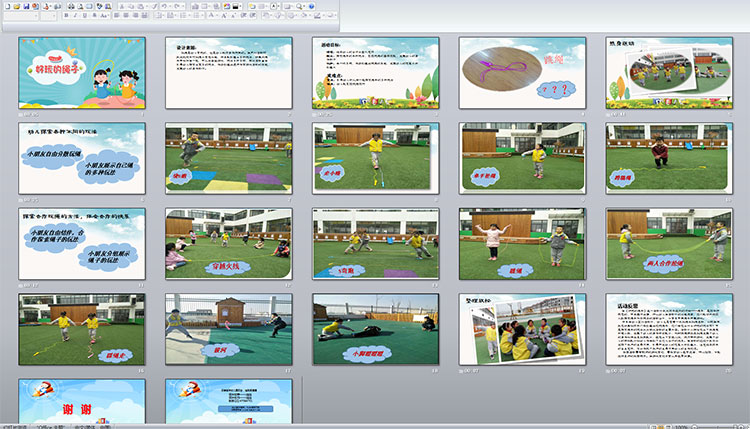Select the 小脚踩踩踩 photo slide
The image size is (750, 429).
(x=375, y=330)
